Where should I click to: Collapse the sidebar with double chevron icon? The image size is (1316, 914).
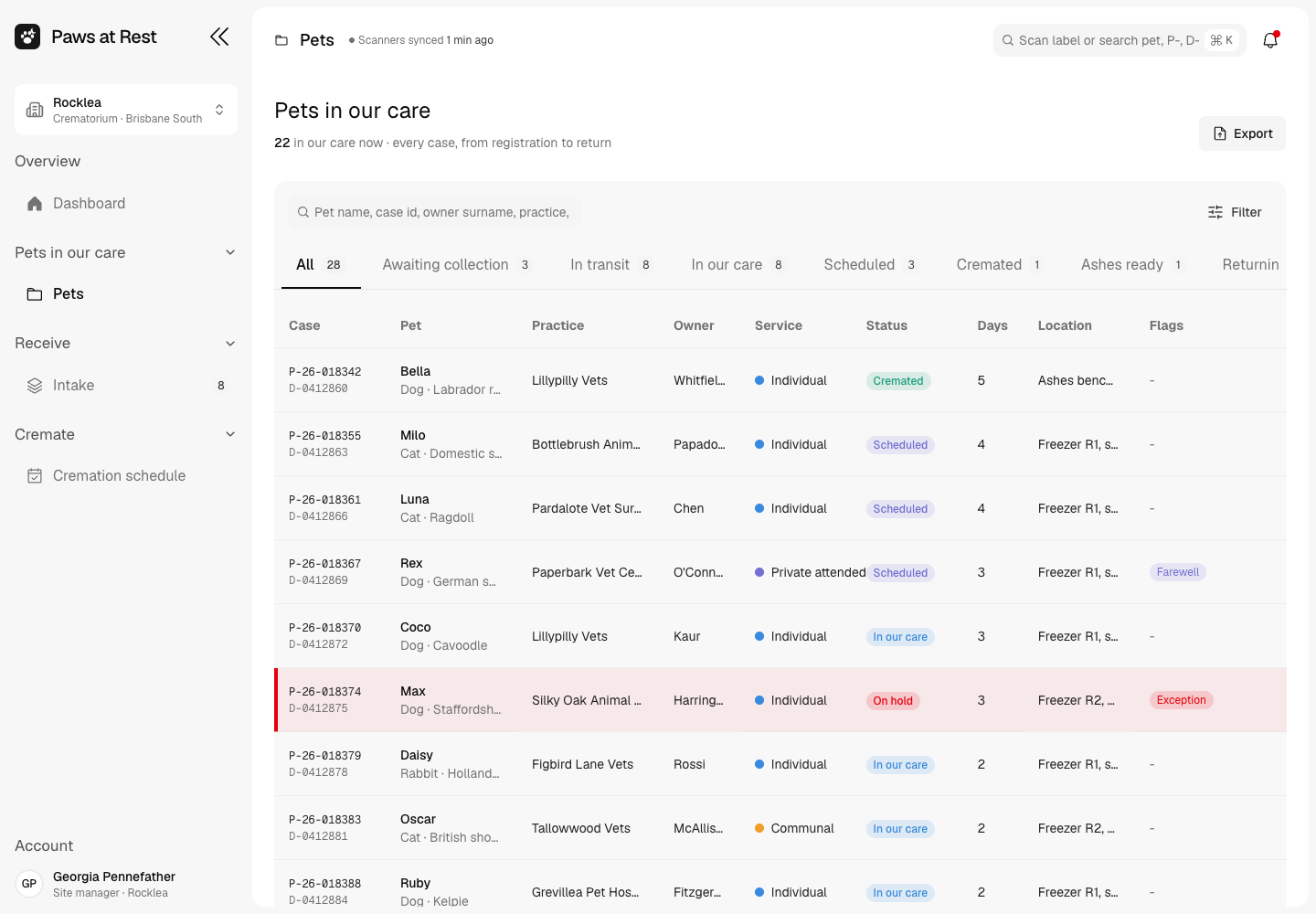click(x=219, y=37)
